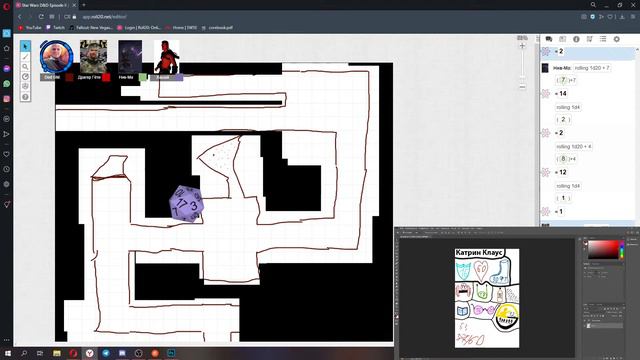Screen dimensions: 640x360
Task: Open File Explorer from the taskbar
Action: tap(57, 353)
